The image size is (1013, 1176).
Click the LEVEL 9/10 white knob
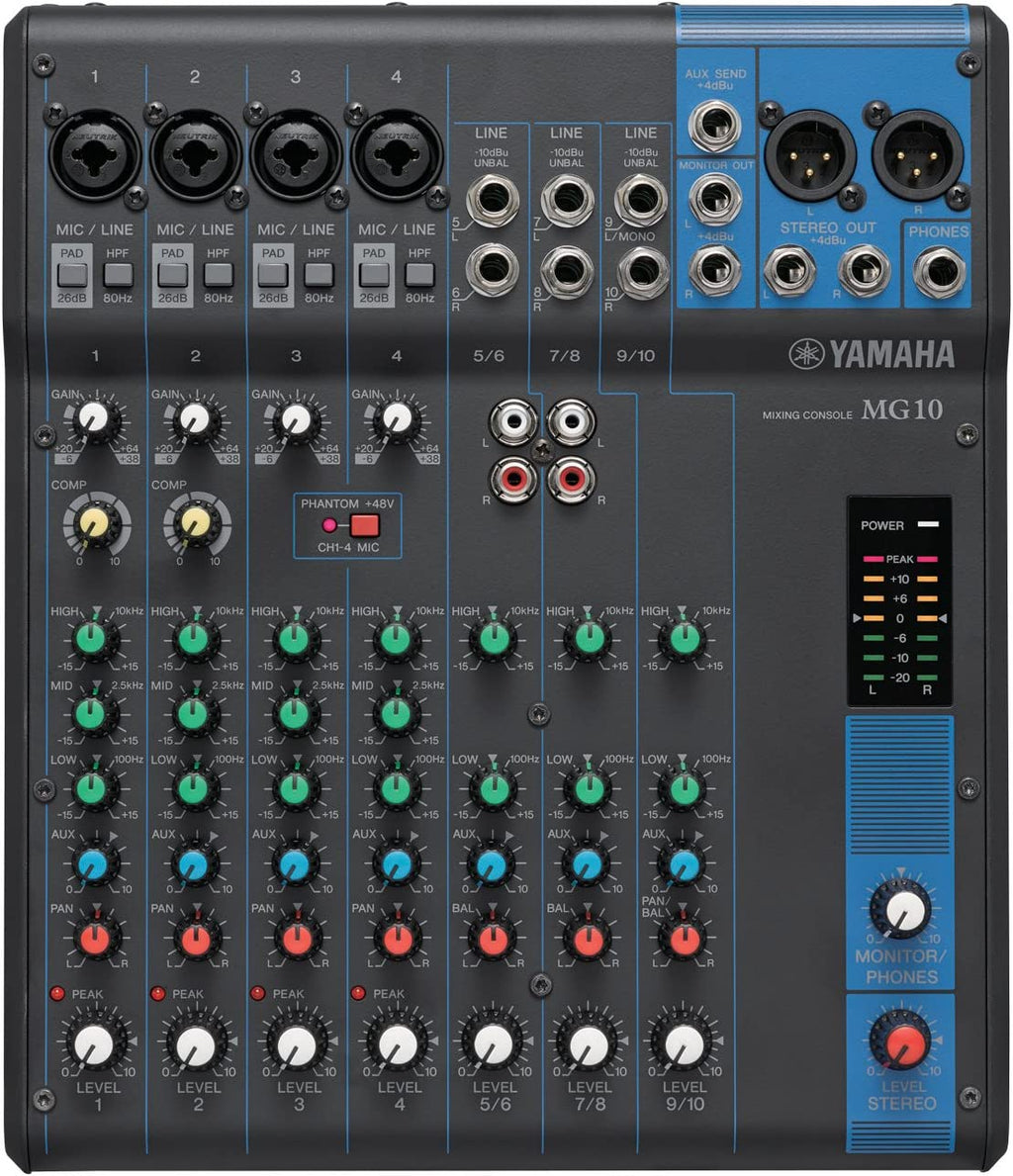685,1043
